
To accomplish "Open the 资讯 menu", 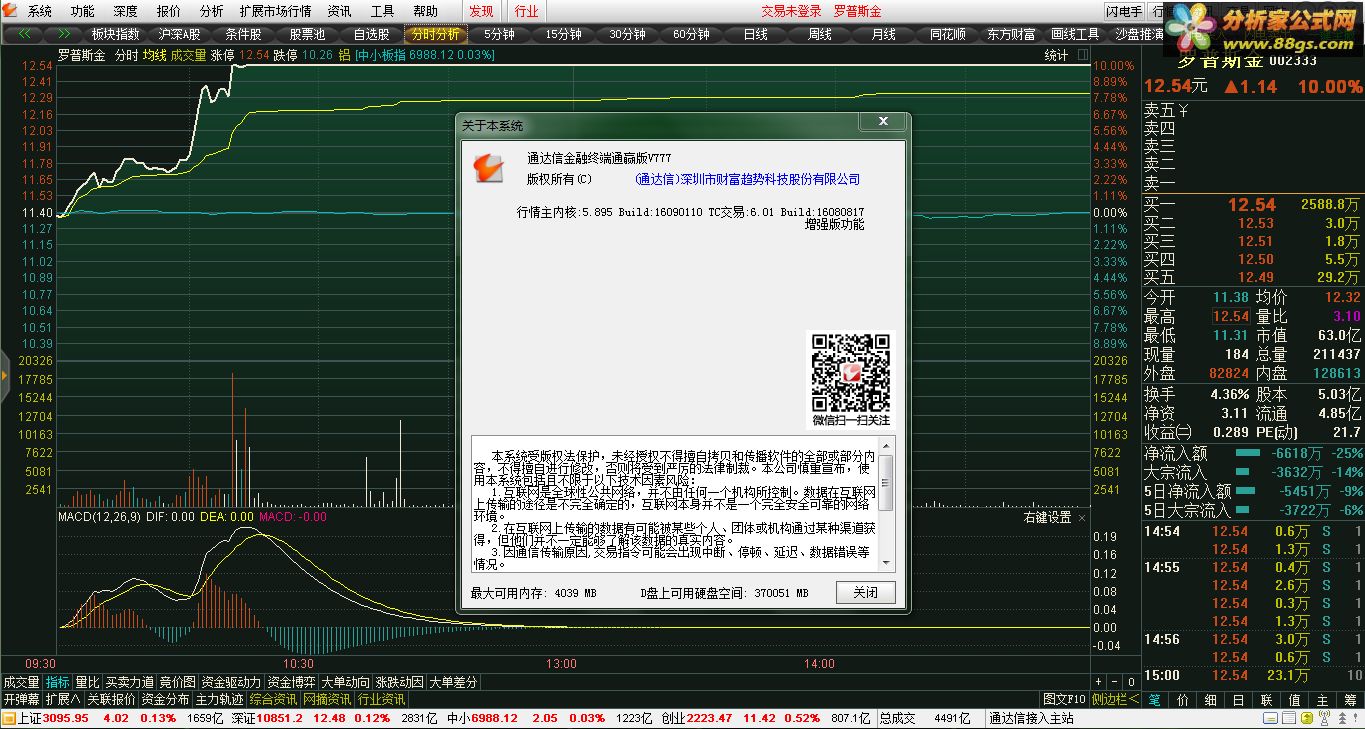I will (340, 11).
